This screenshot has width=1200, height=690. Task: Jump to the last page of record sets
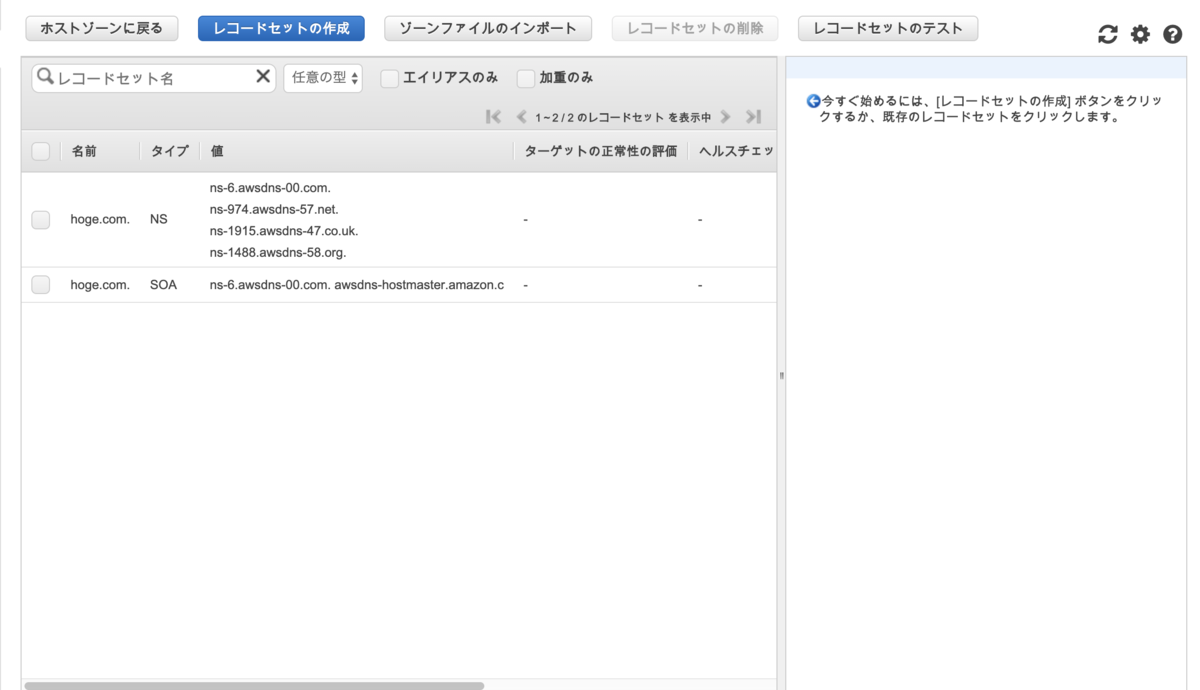[x=753, y=117]
